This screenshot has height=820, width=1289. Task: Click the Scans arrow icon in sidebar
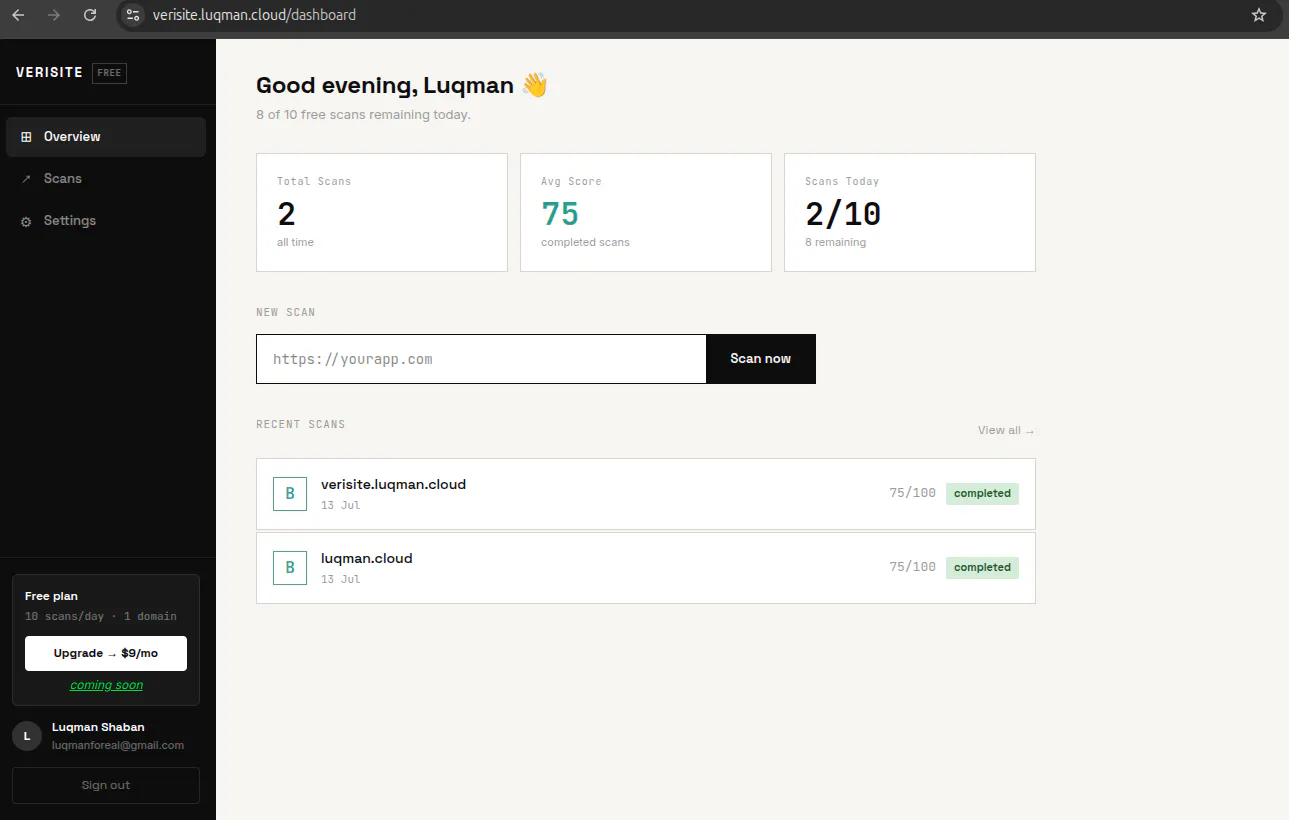26,179
